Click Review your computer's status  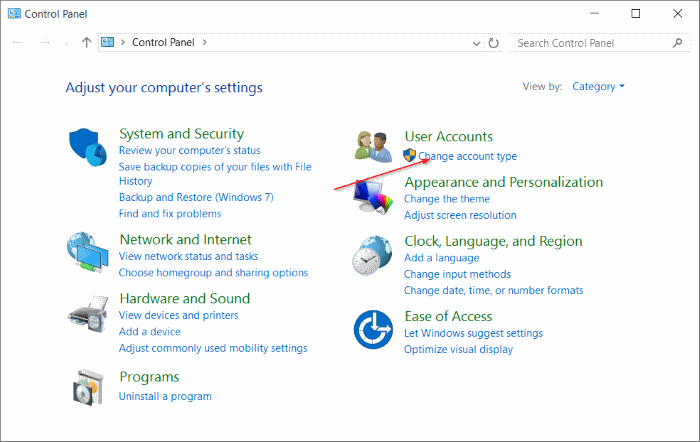coord(189,150)
